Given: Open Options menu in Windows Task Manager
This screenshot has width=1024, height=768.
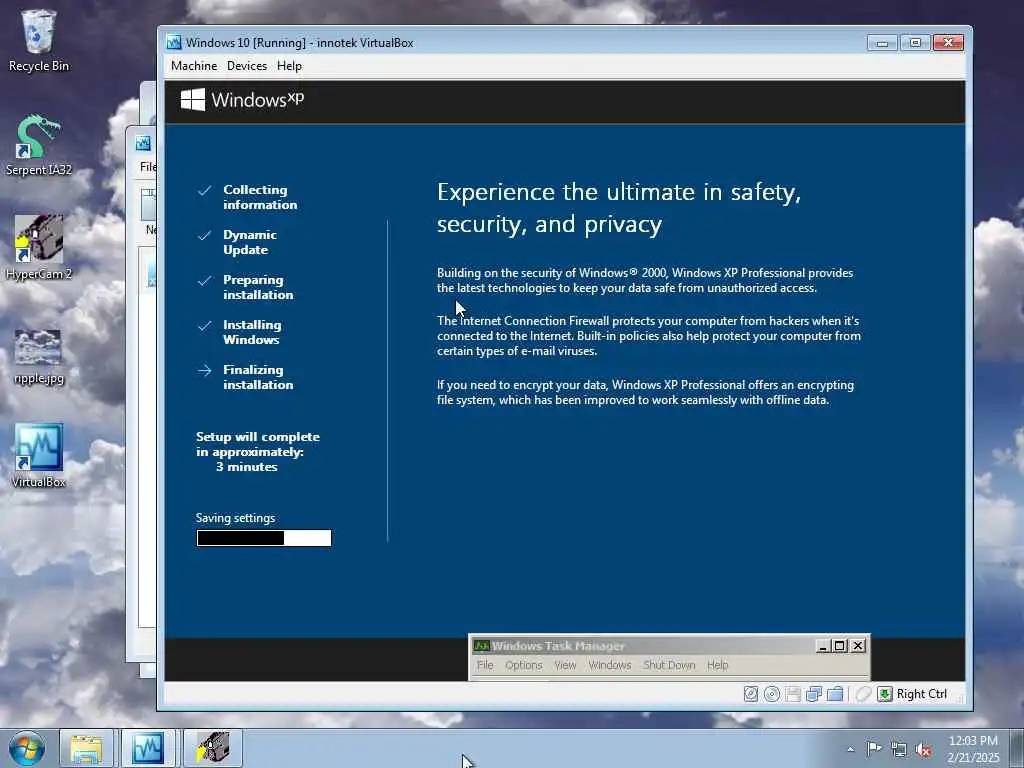Looking at the screenshot, I should tap(524, 665).
